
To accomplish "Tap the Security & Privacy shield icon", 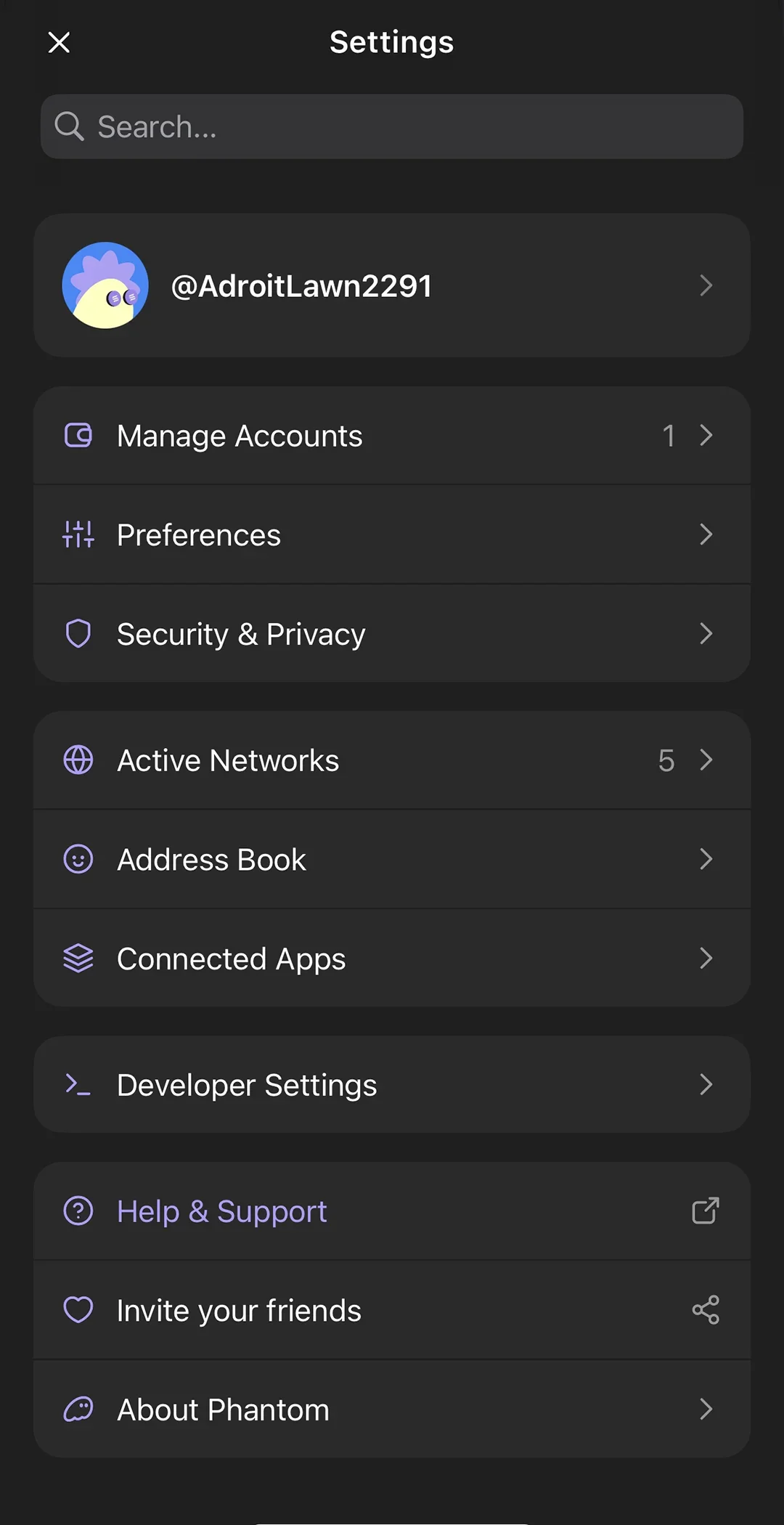I will click(x=78, y=633).
